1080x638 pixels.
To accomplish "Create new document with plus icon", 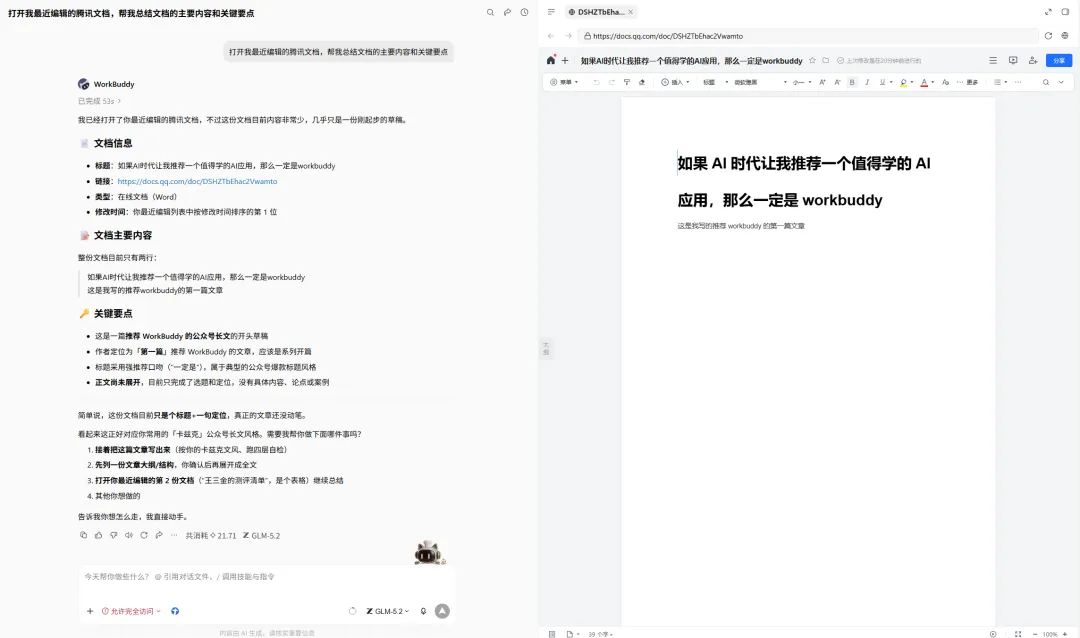I will pos(565,61).
